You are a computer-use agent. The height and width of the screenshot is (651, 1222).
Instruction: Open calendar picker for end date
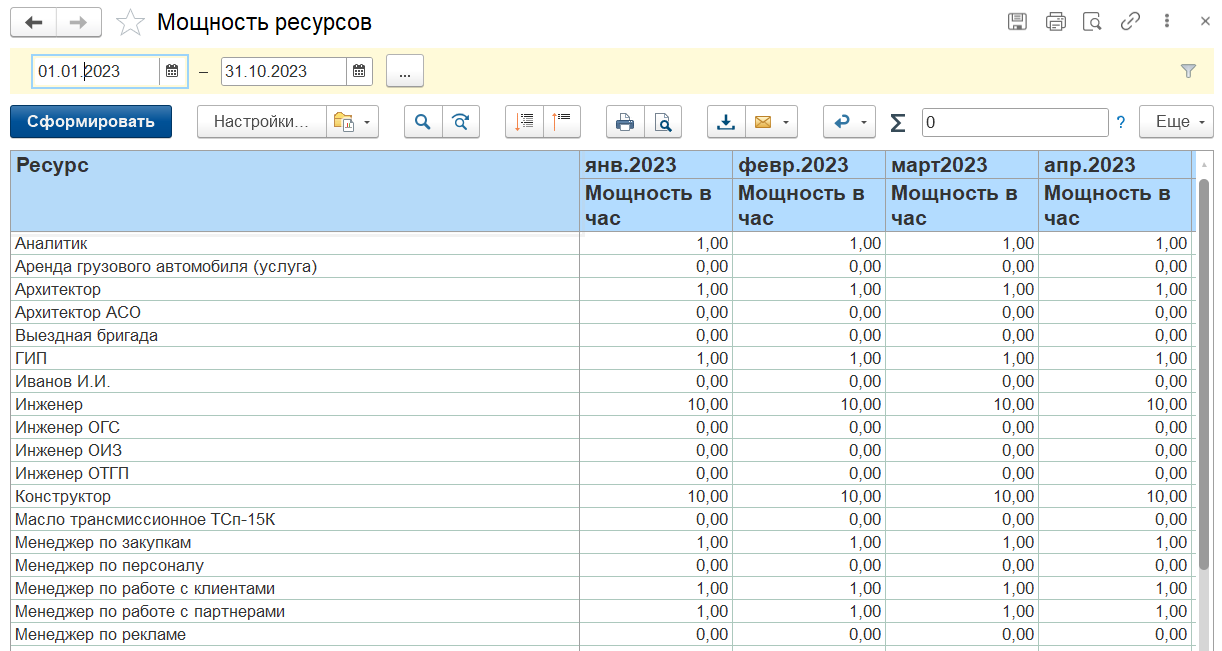coord(359,71)
